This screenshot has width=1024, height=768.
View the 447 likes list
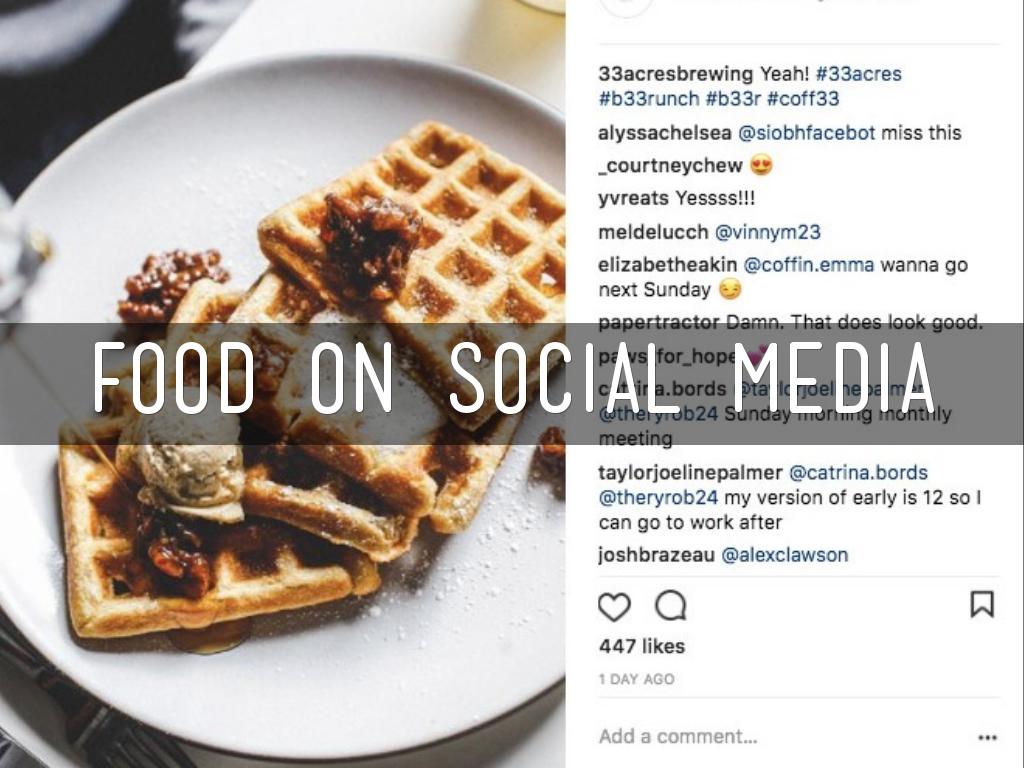pyautogui.click(x=642, y=646)
